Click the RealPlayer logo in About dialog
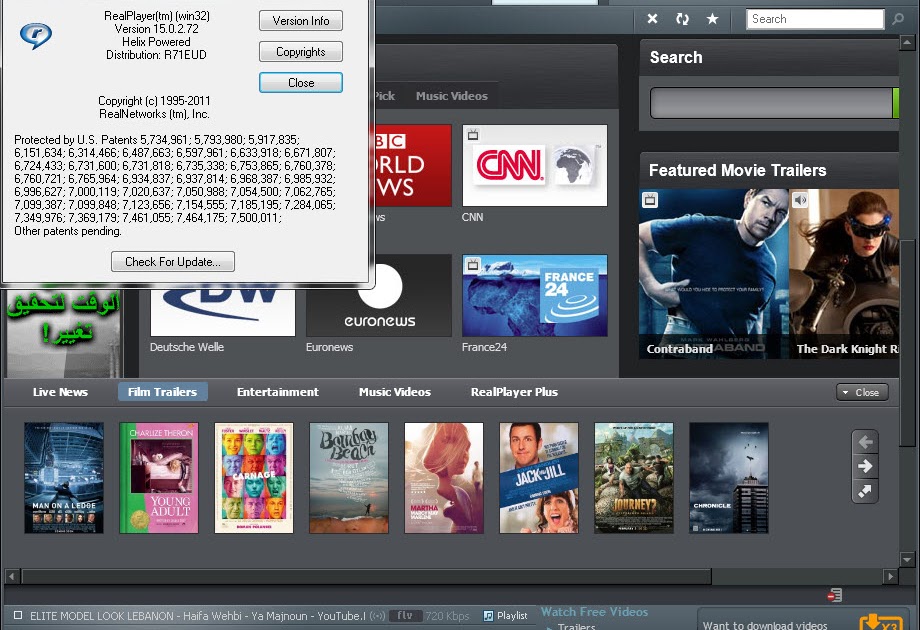920x630 pixels. [x=36, y=36]
